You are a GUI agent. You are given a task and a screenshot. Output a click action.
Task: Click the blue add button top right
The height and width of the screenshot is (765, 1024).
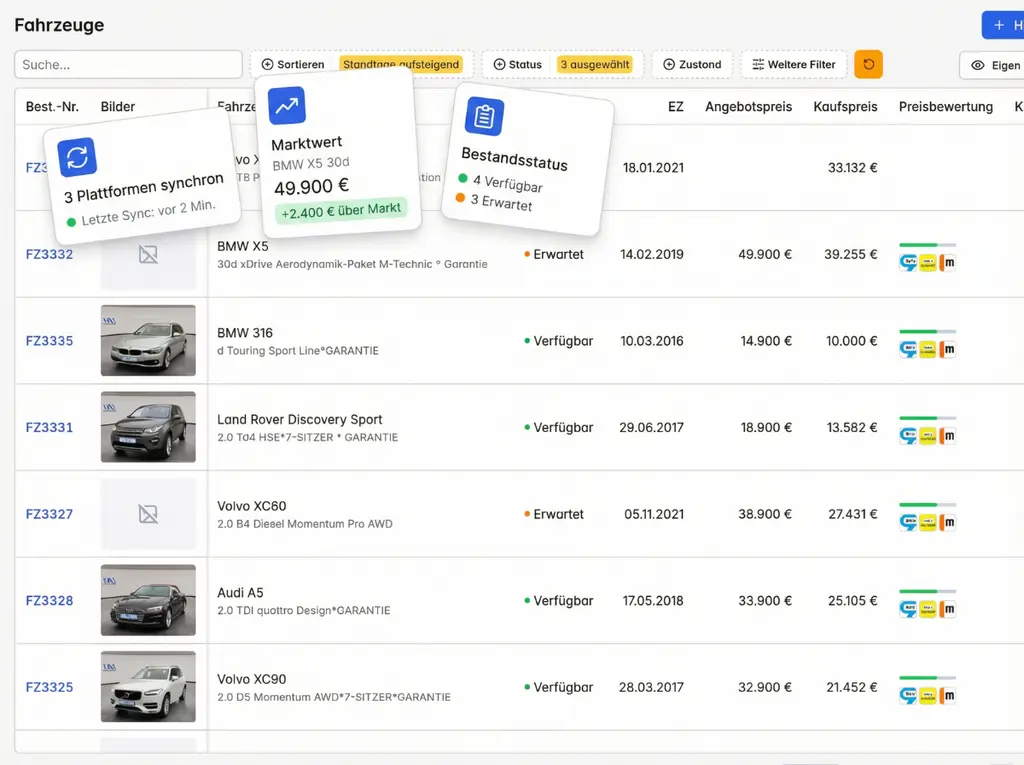[1003, 25]
